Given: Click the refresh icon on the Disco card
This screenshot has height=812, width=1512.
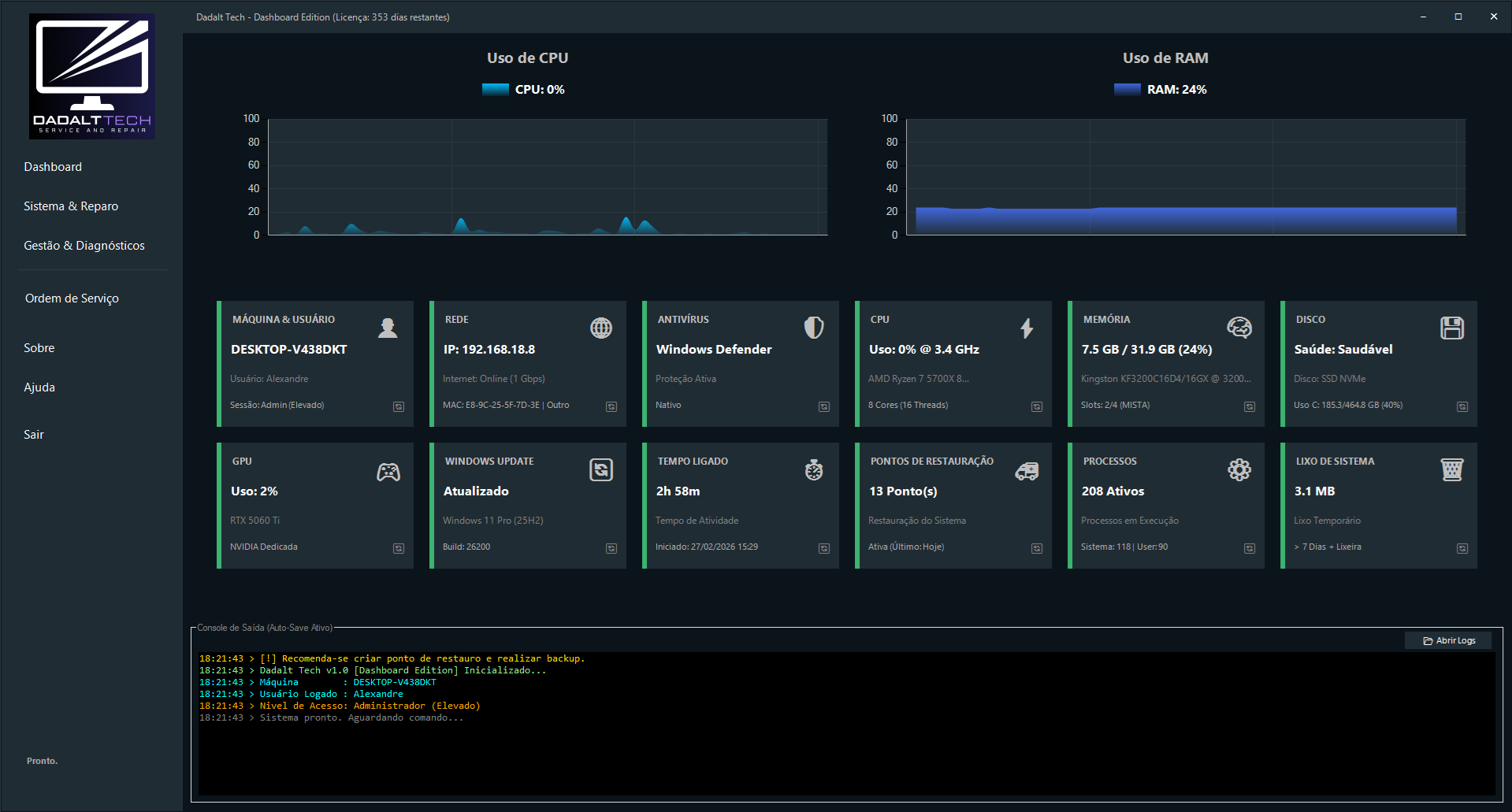Looking at the screenshot, I should pos(1462,406).
